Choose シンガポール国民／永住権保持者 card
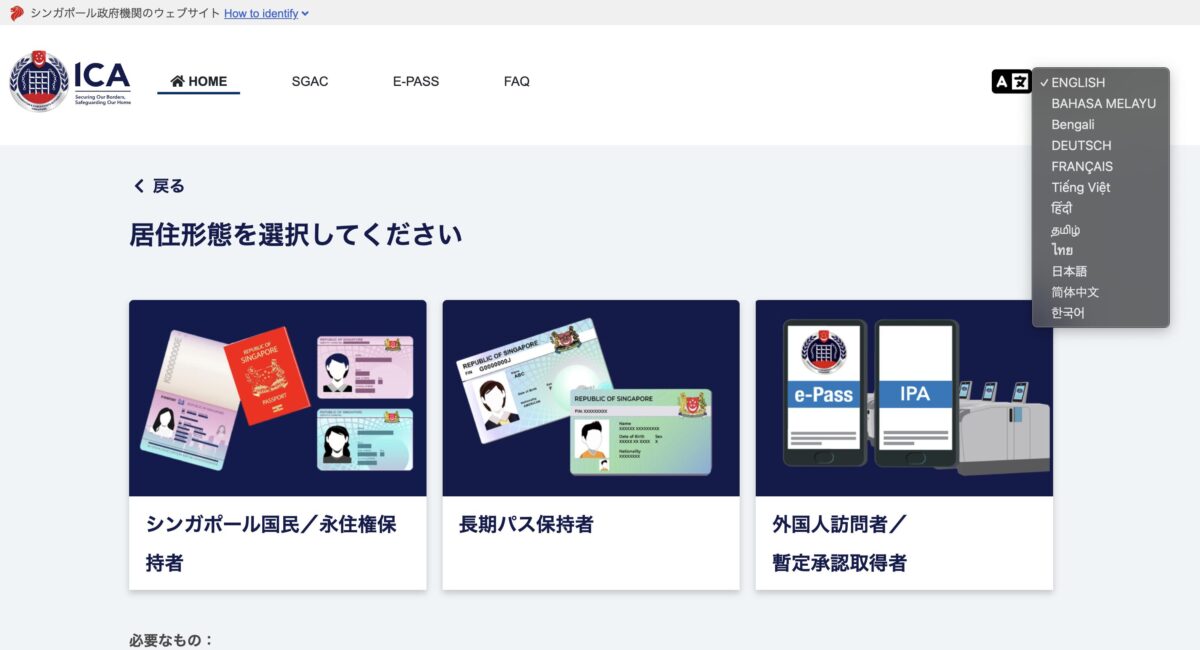This screenshot has width=1200, height=650. (x=278, y=445)
